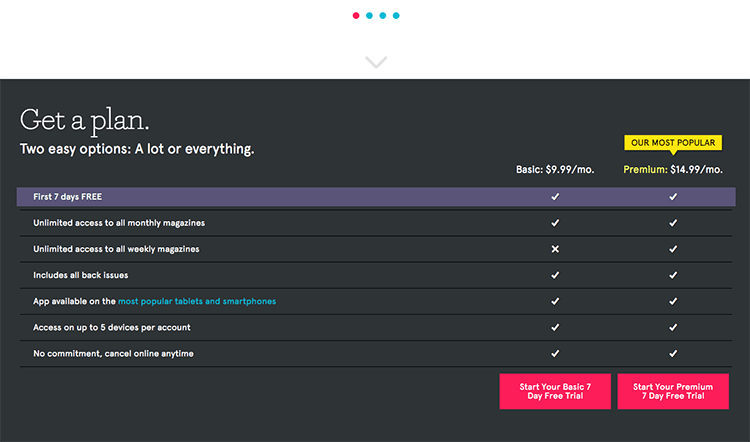Click the Get a plan. heading
Screen dimensions: 750x442
point(85,121)
